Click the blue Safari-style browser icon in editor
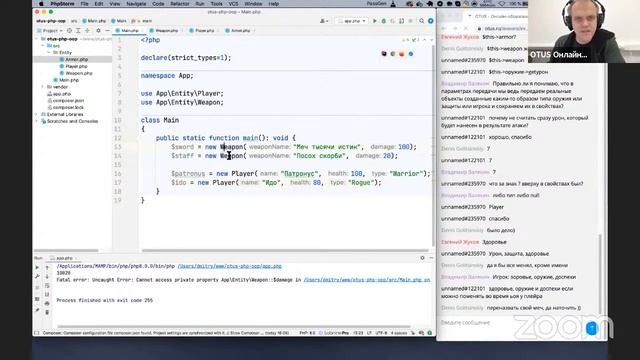Screen dimensions: 640x360 pyautogui.click(x=411, y=54)
